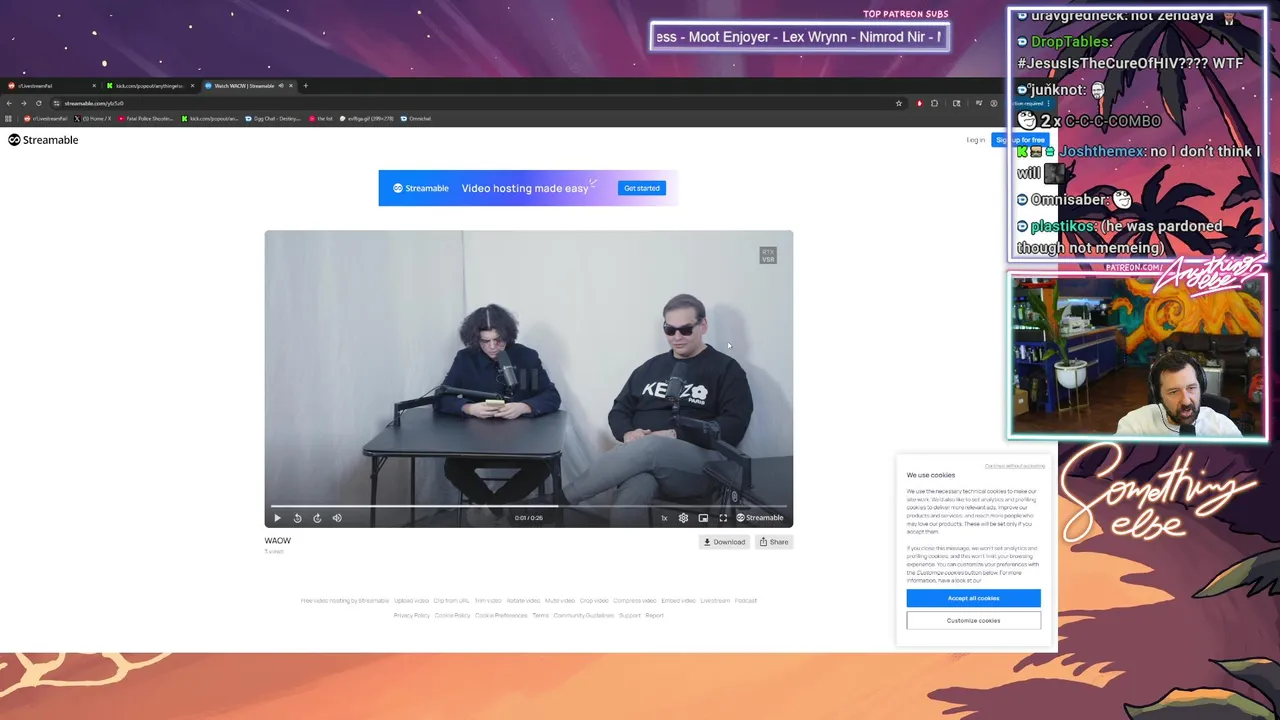Open the 'the list' bookmark
This screenshot has height=720, width=1280.
coord(321,119)
